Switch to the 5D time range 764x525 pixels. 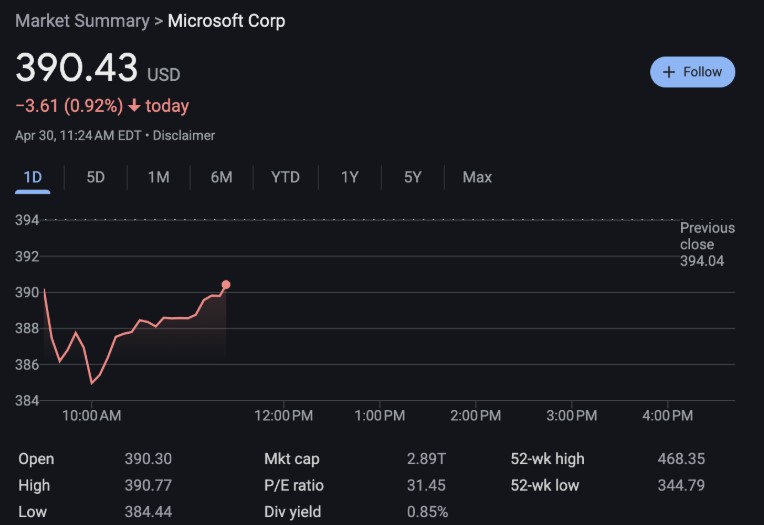[96, 177]
